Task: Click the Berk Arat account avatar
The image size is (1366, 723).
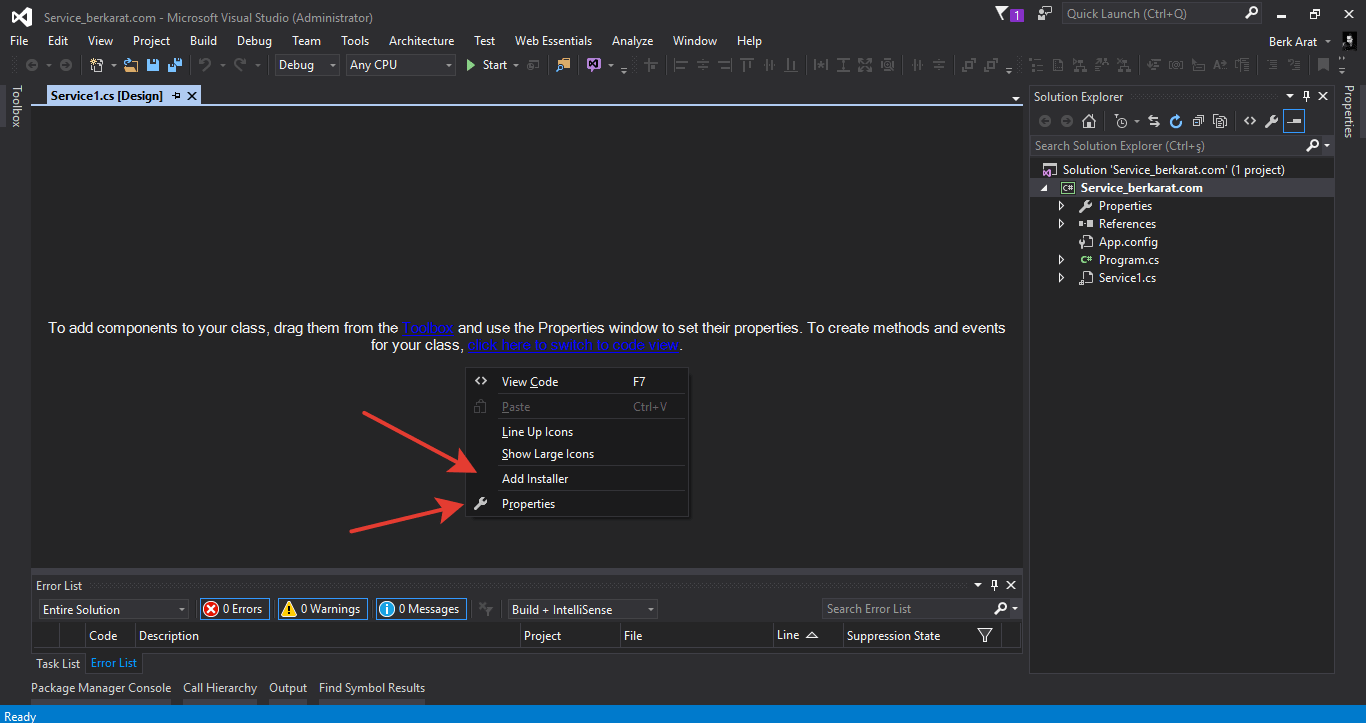Action: point(1349,41)
